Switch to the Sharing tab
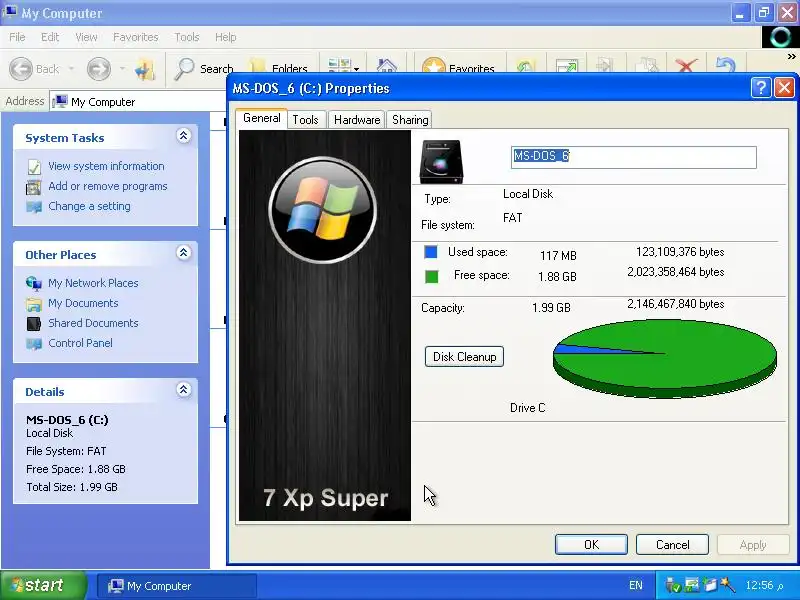800x600 pixels. [410, 120]
